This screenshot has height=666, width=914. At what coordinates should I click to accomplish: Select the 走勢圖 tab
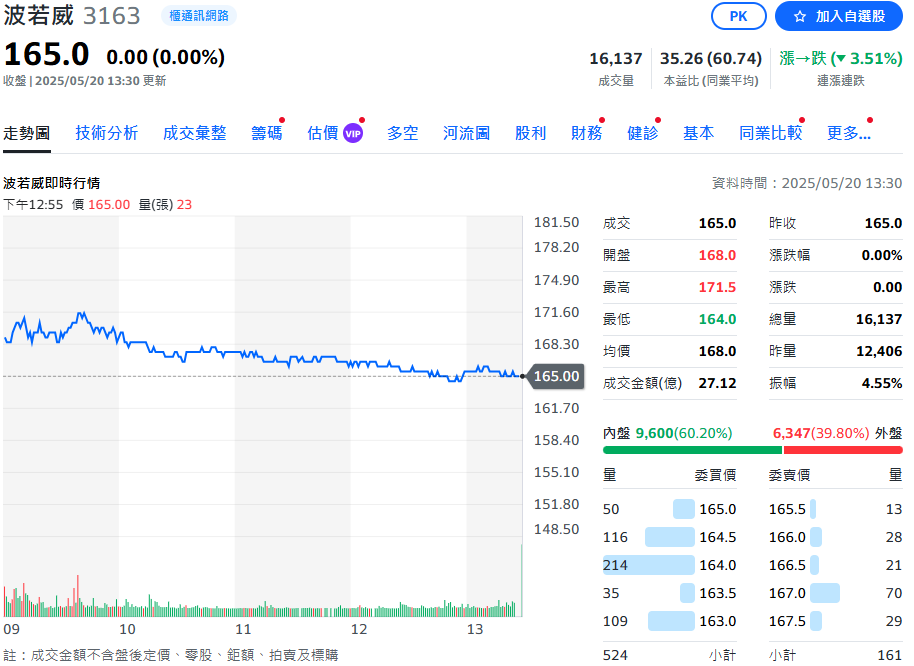coord(26,133)
